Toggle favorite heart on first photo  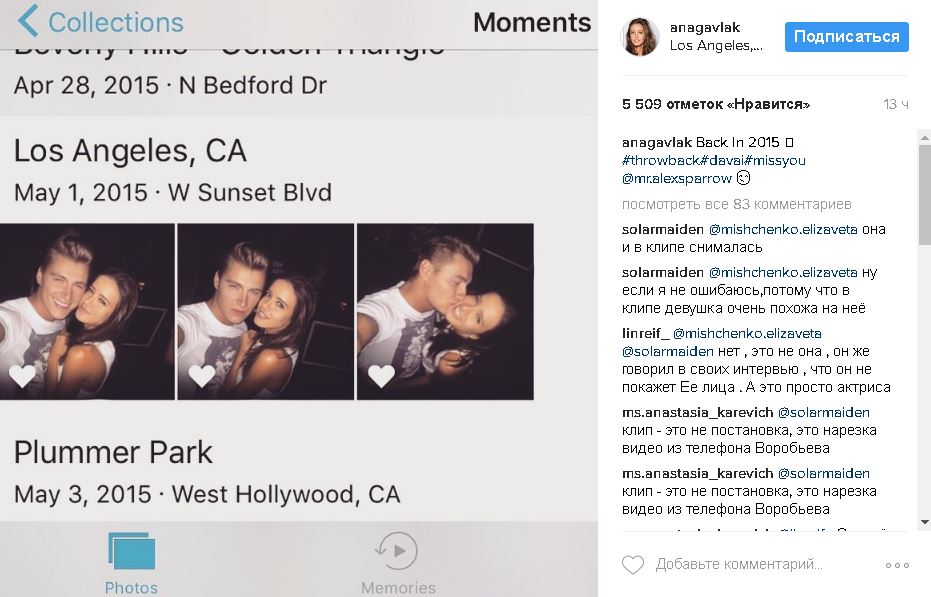[x=22, y=376]
